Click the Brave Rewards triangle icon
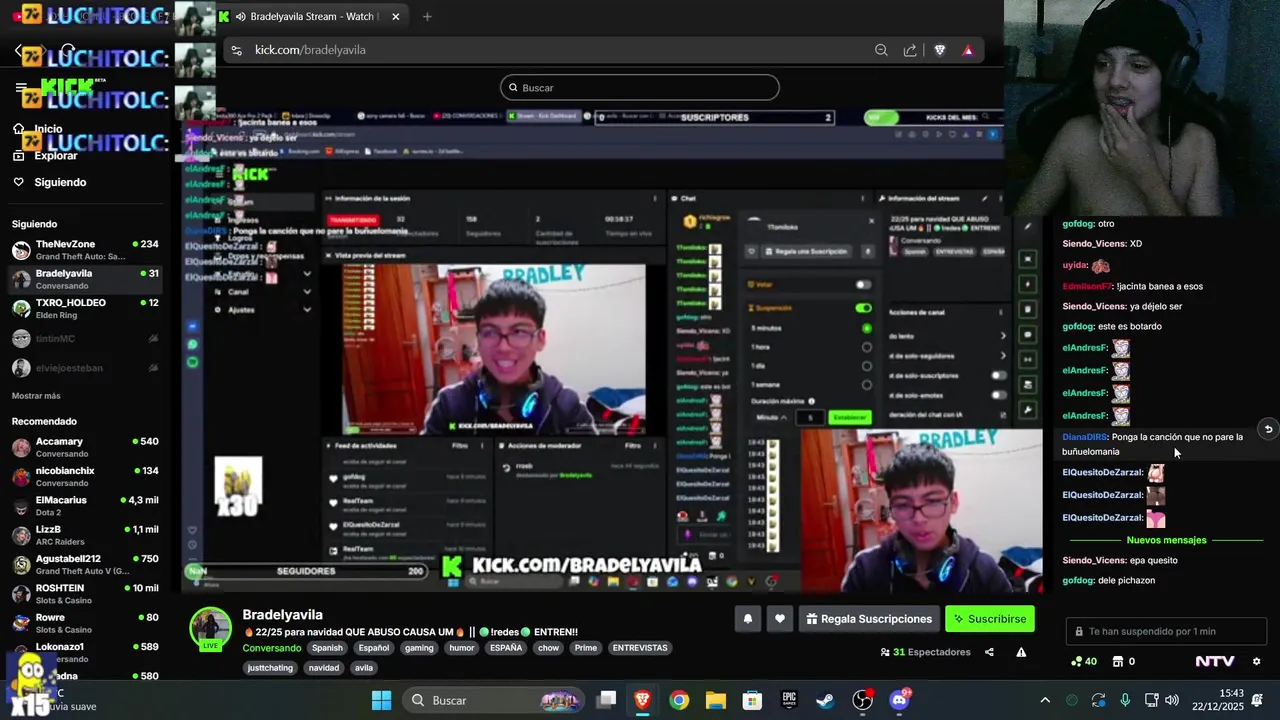 (968, 50)
